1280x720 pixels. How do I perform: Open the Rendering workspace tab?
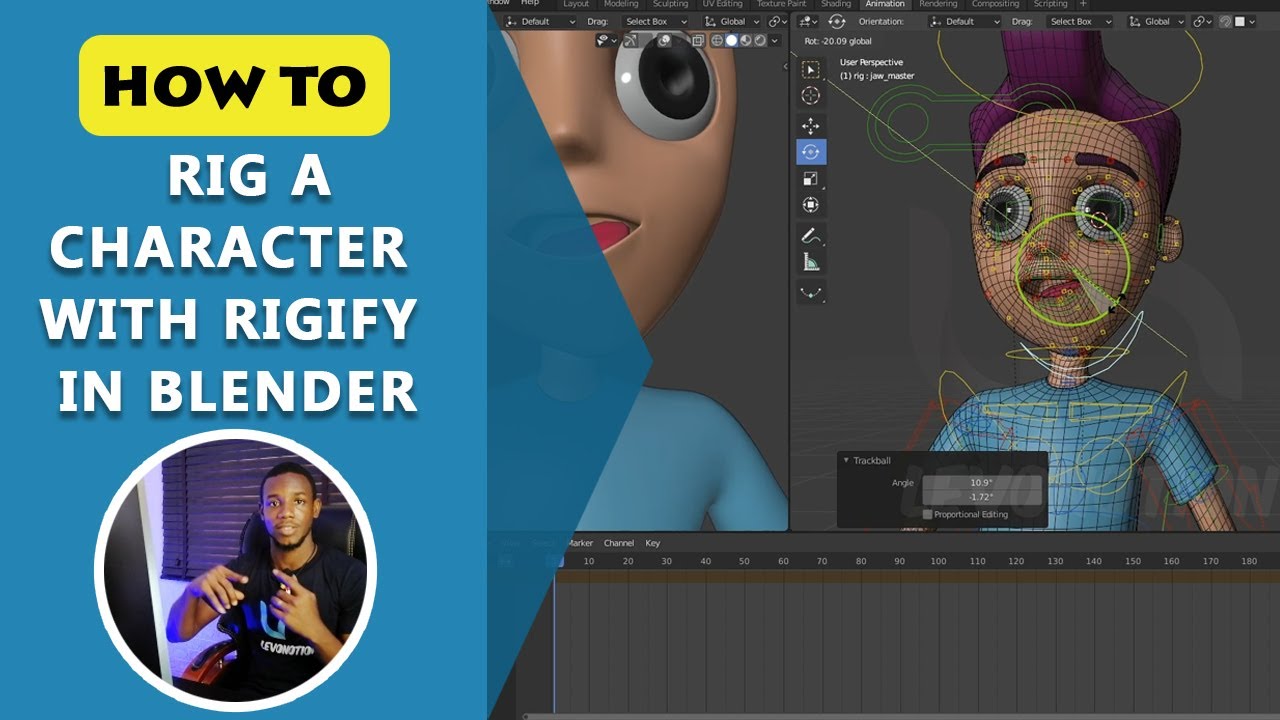click(938, 4)
